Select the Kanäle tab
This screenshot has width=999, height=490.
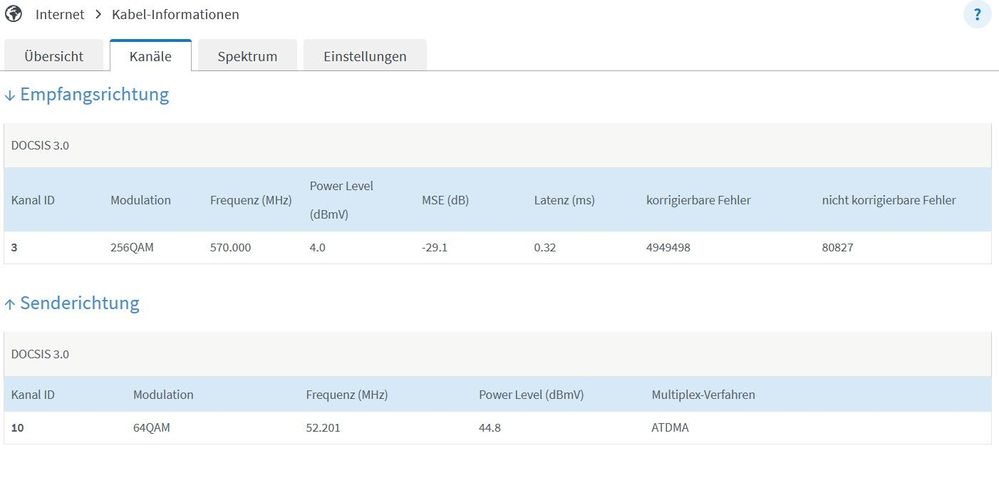(150, 56)
